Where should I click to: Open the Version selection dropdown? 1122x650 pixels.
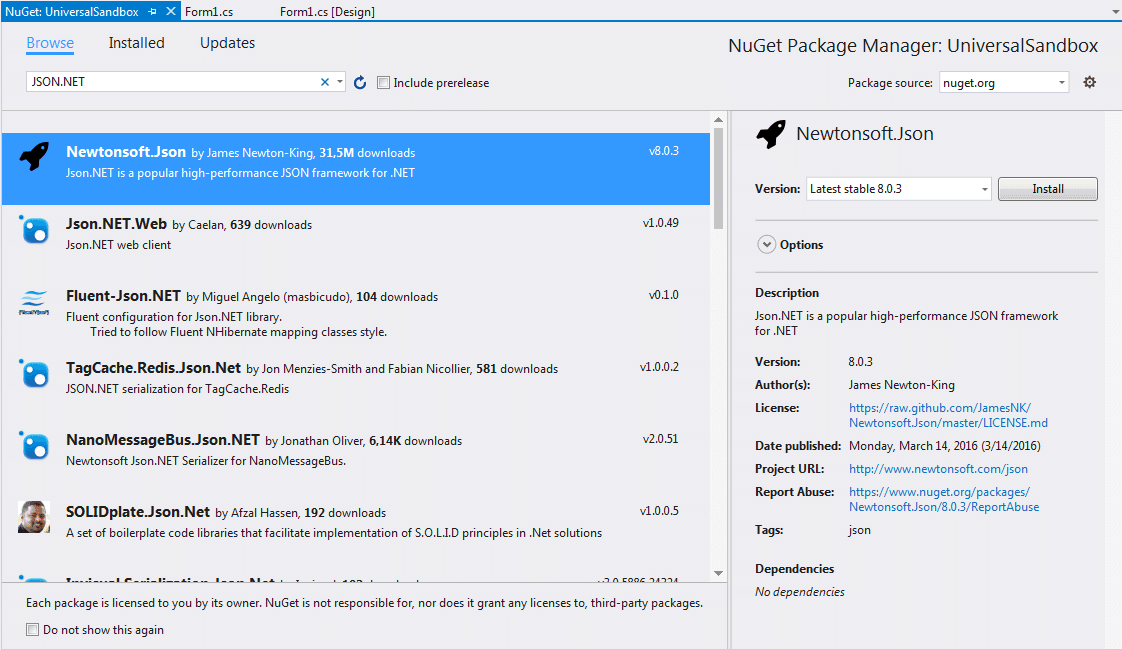pyautogui.click(x=985, y=189)
